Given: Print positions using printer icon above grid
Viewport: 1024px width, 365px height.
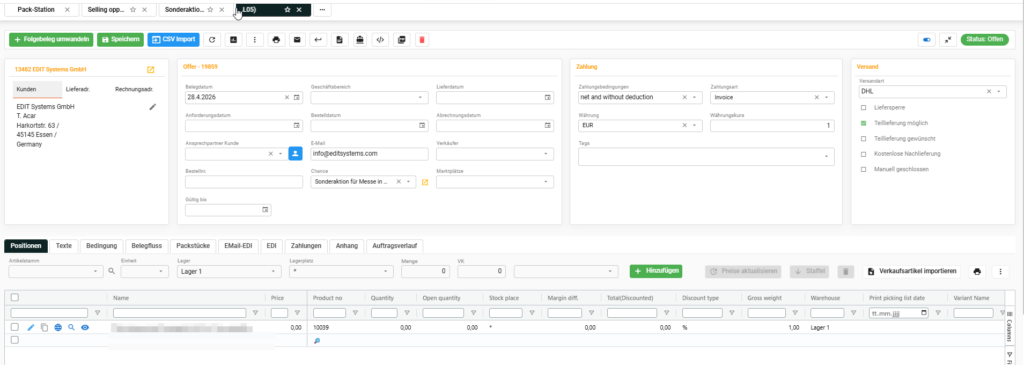Looking at the screenshot, I should [x=977, y=271].
